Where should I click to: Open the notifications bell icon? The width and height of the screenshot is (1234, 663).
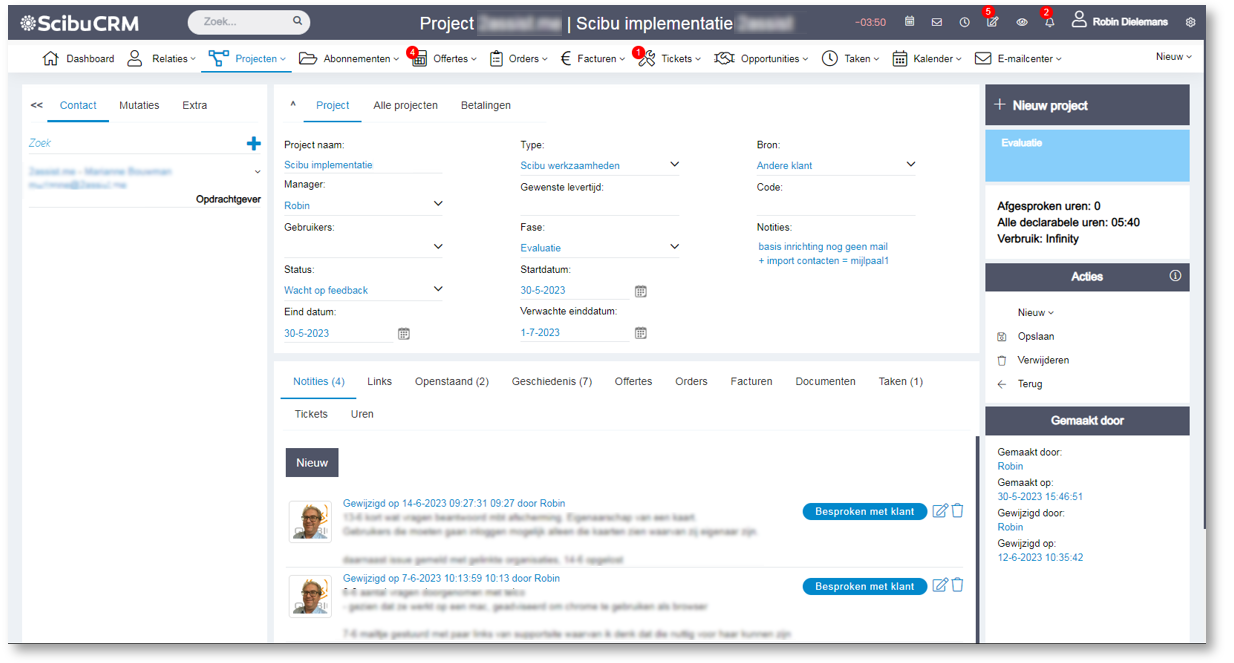click(x=1049, y=21)
